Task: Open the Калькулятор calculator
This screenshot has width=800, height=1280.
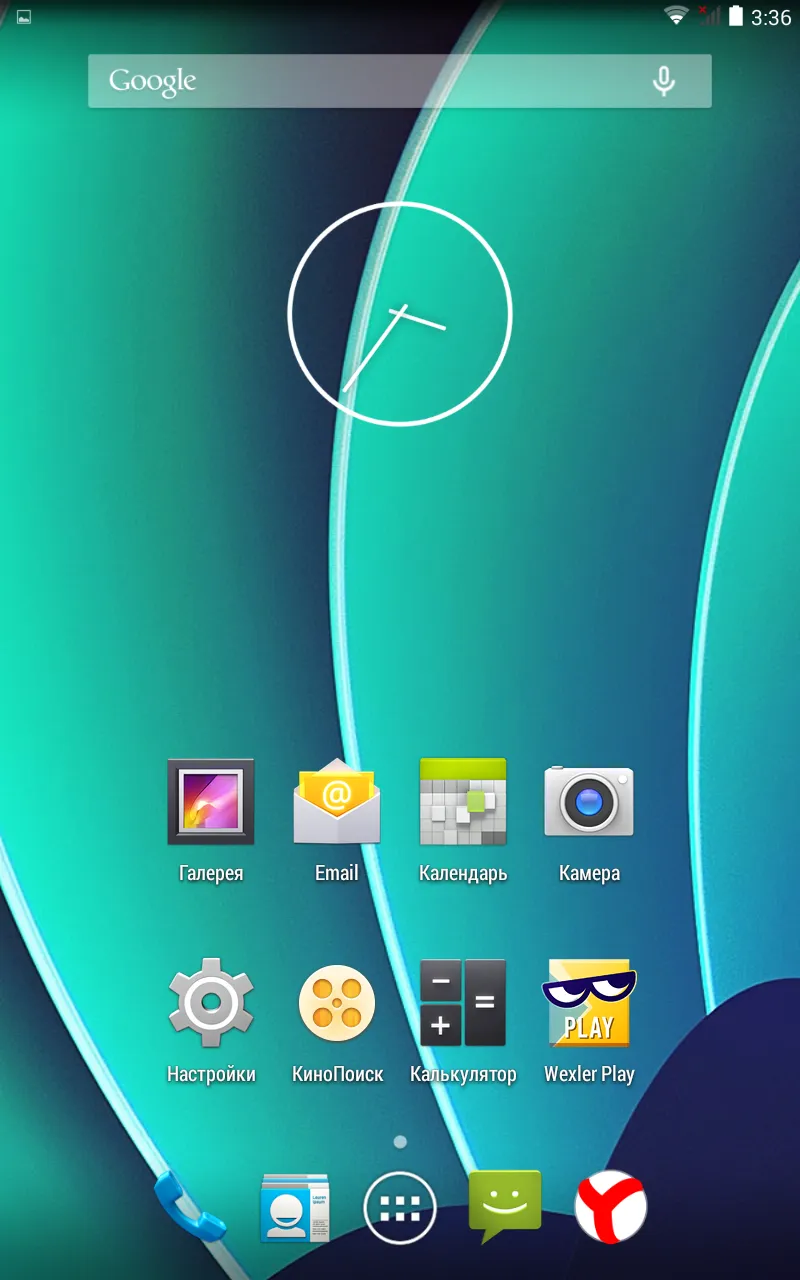Action: (463, 1003)
